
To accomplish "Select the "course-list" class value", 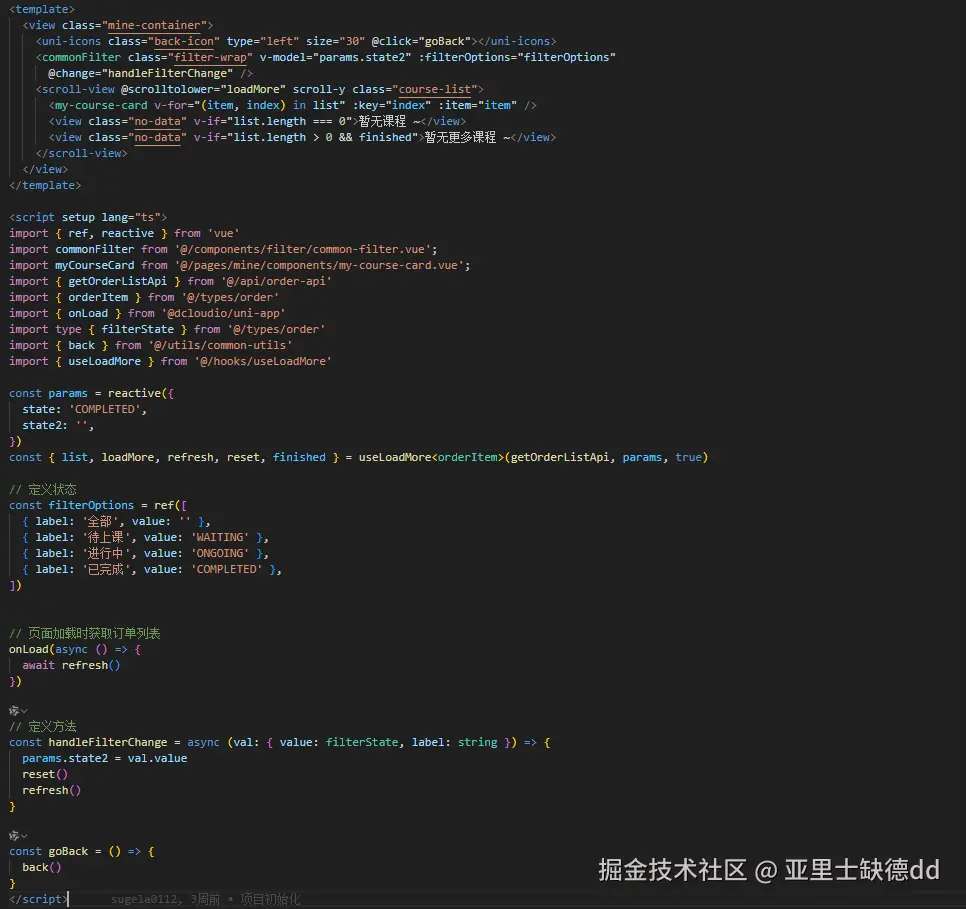I will click(x=435, y=89).
